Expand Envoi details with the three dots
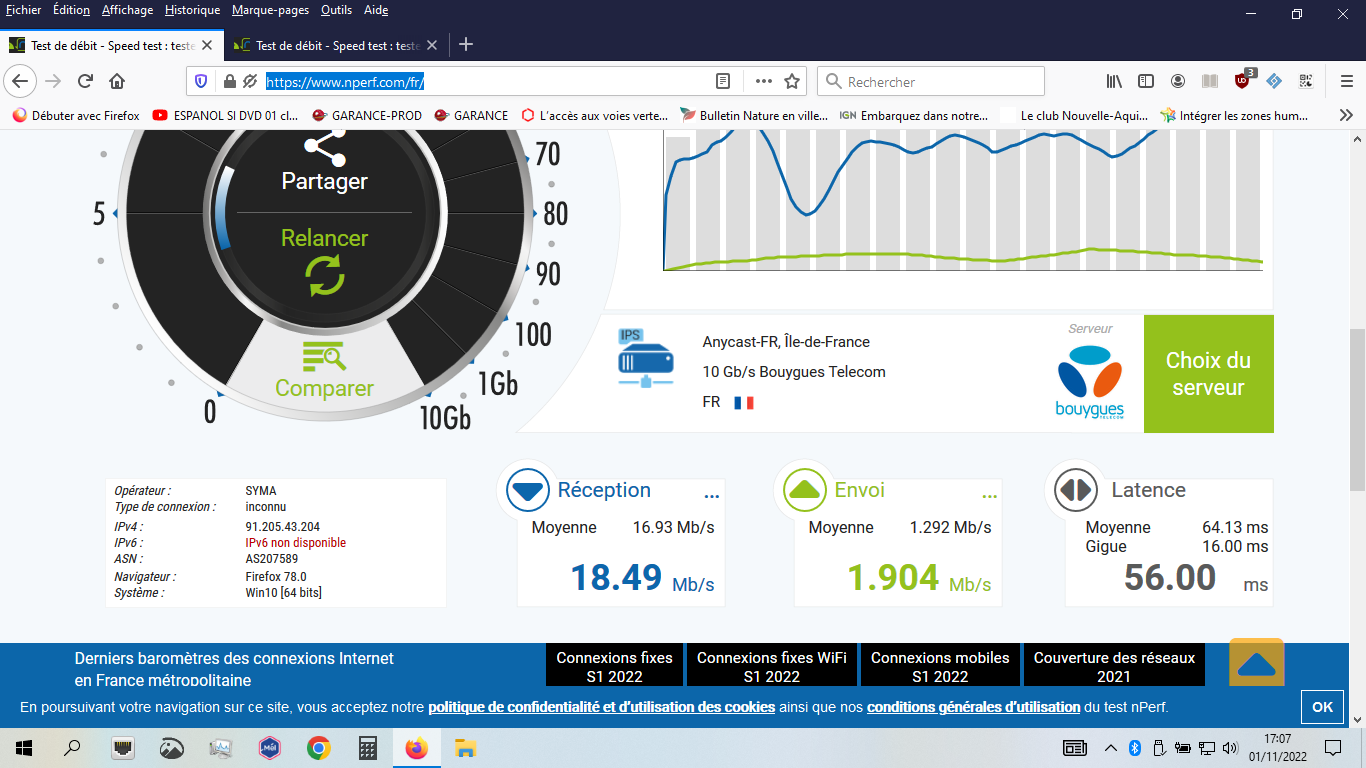This screenshot has height=768, width=1366. pyautogui.click(x=989, y=496)
